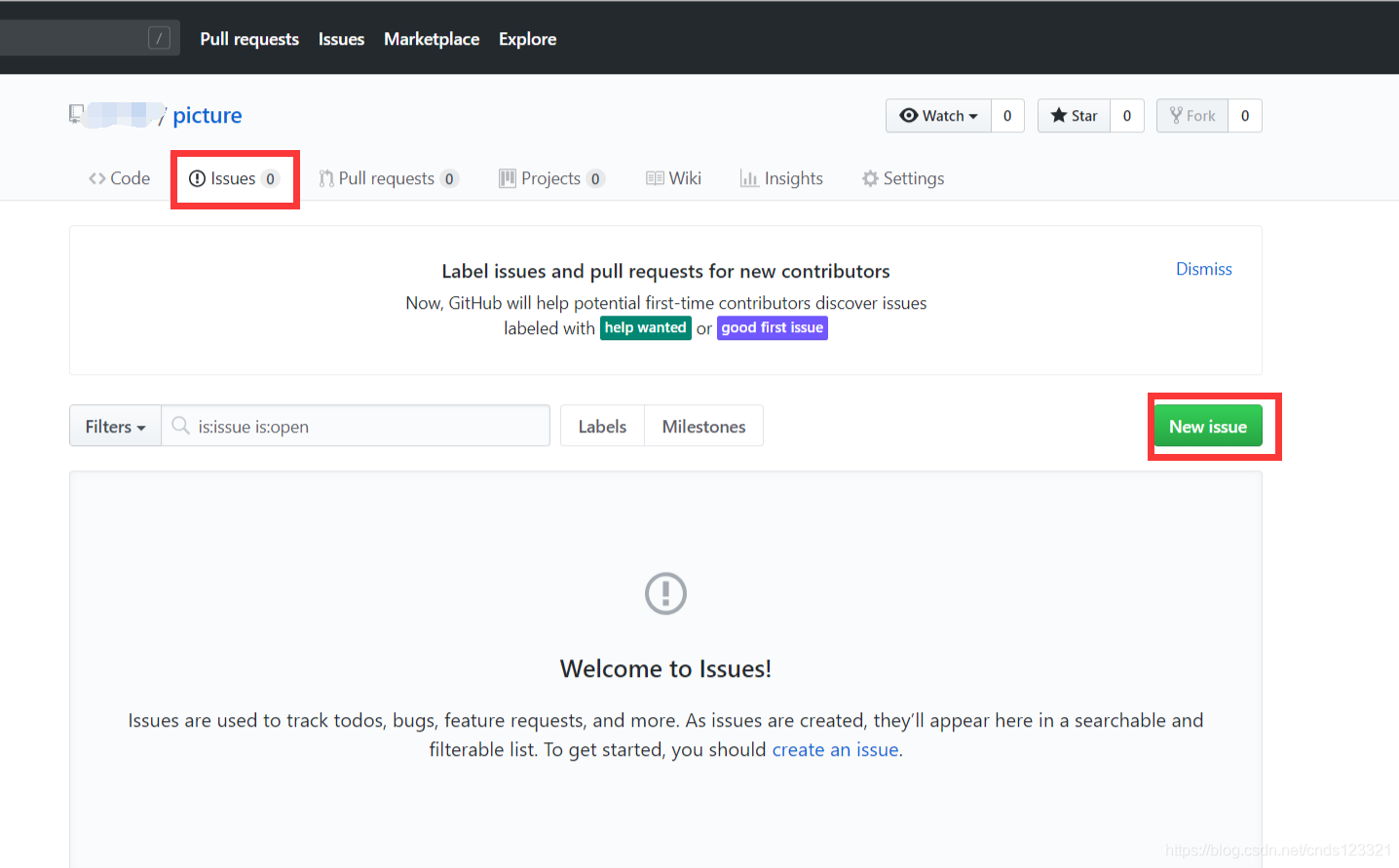Viewport: 1399px width, 868px height.
Task: Click the 'Welcome to Issues!' heading
Action: point(665,668)
